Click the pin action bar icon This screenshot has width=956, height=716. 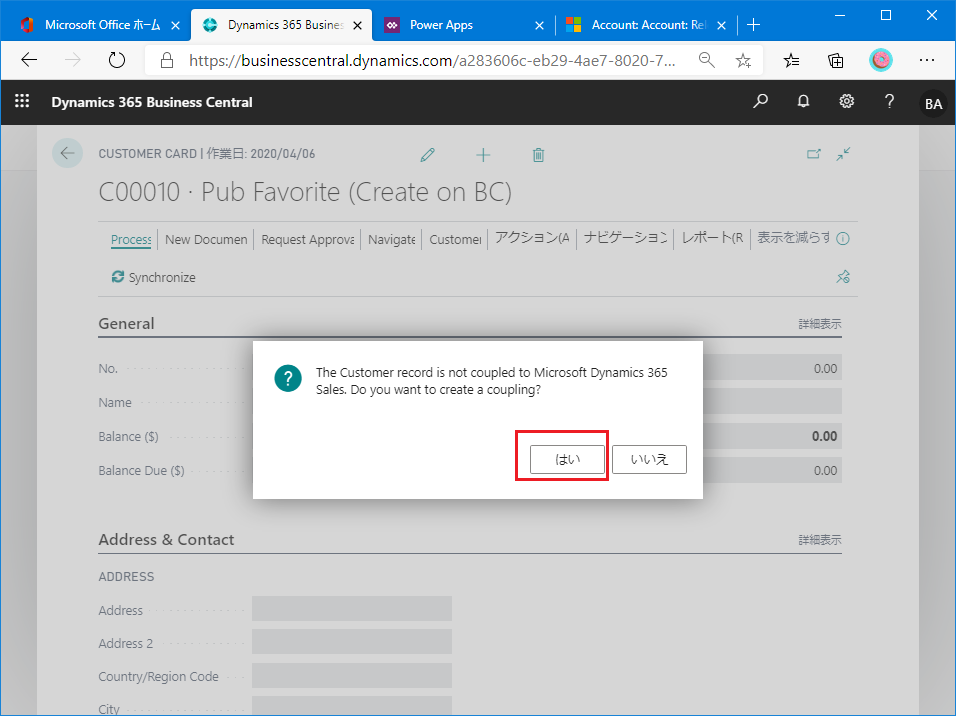[843, 277]
